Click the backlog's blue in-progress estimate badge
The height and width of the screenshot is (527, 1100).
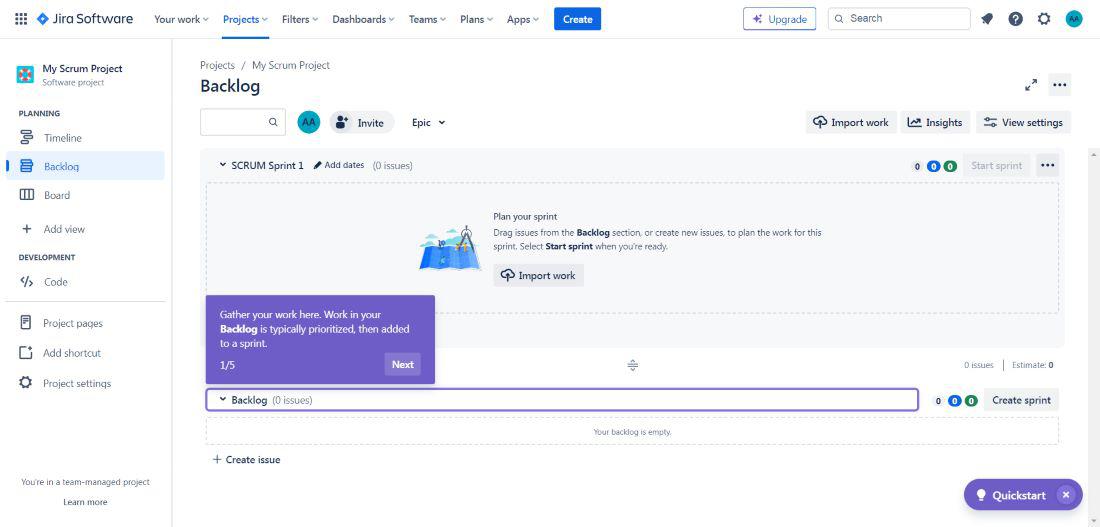click(954, 401)
